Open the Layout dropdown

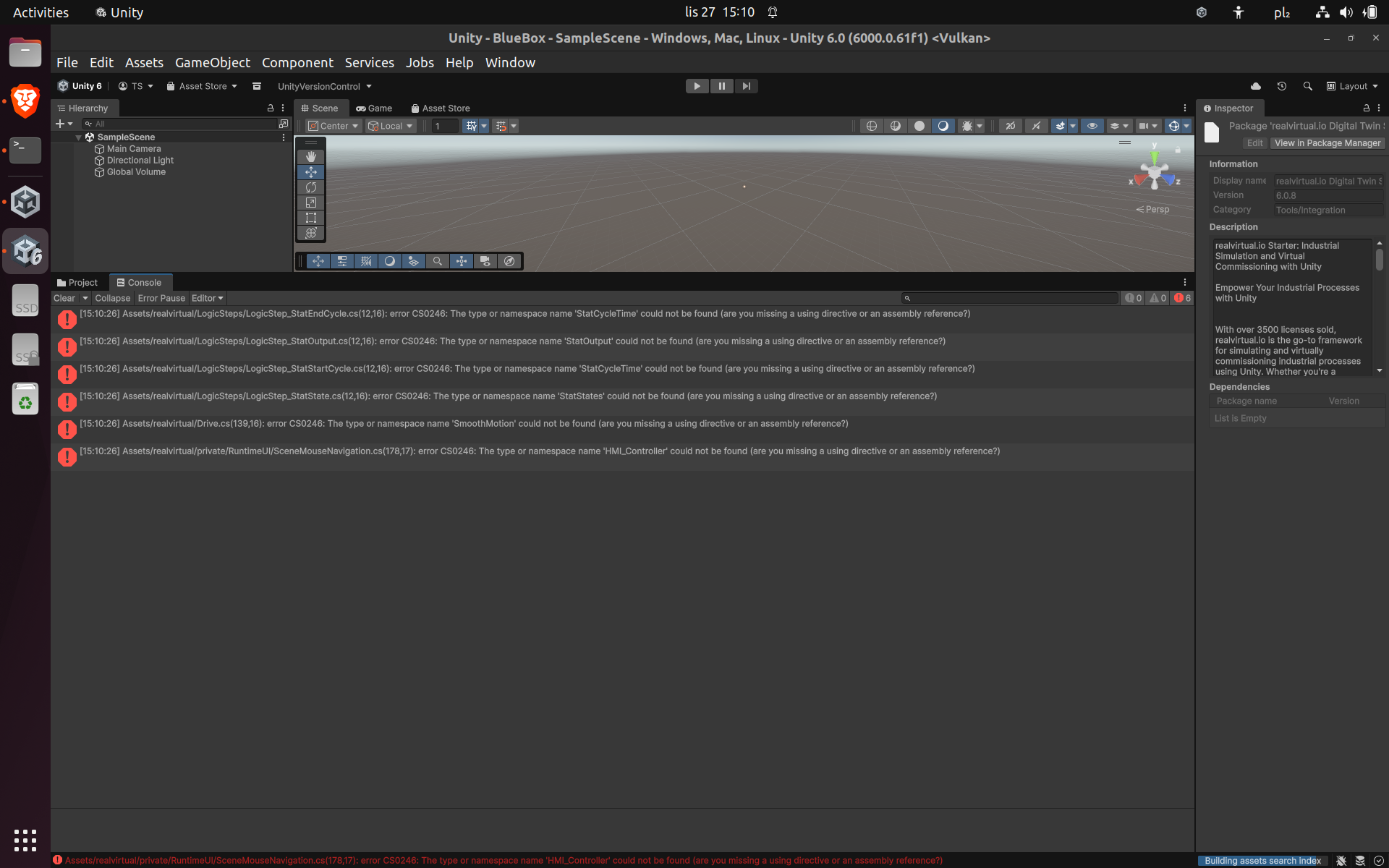coord(1352,86)
